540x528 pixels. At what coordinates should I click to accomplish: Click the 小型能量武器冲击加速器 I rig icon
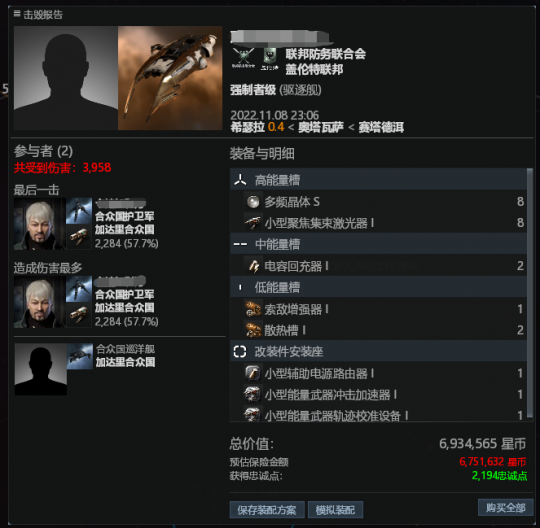pos(253,394)
